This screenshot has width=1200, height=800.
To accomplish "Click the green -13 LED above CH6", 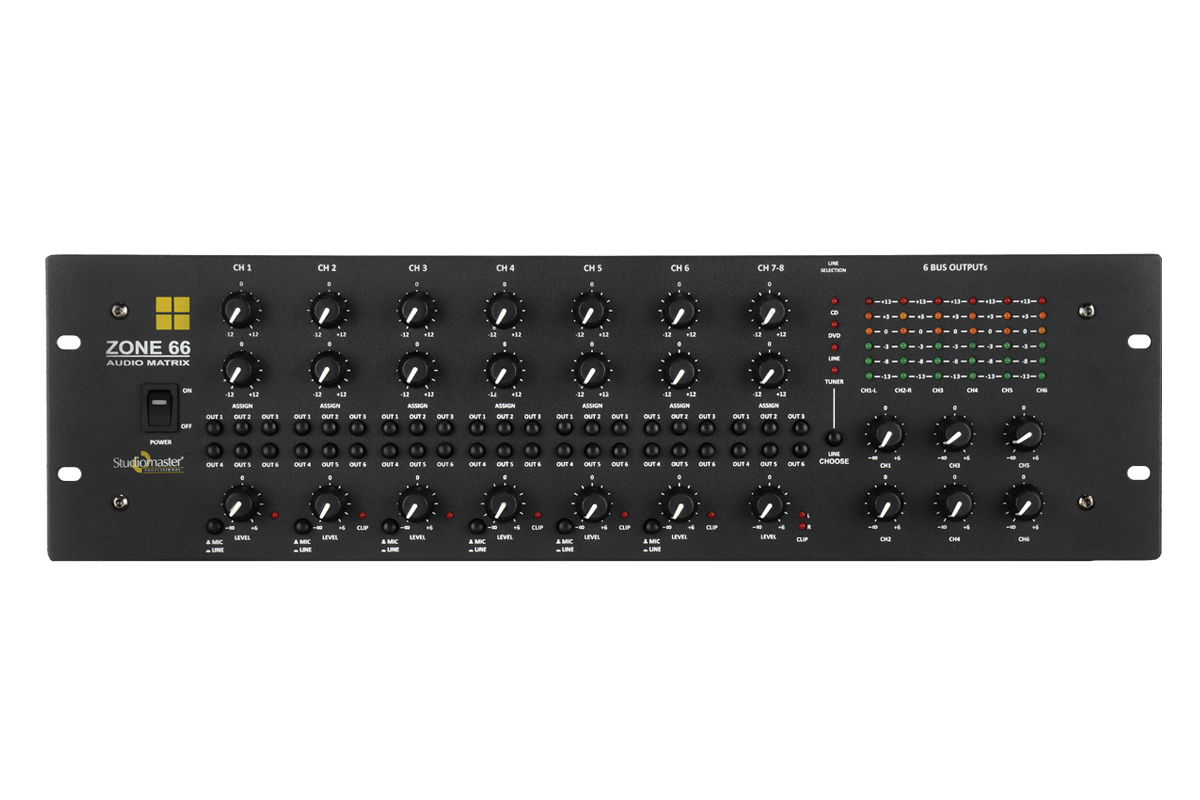I will tap(1042, 376).
